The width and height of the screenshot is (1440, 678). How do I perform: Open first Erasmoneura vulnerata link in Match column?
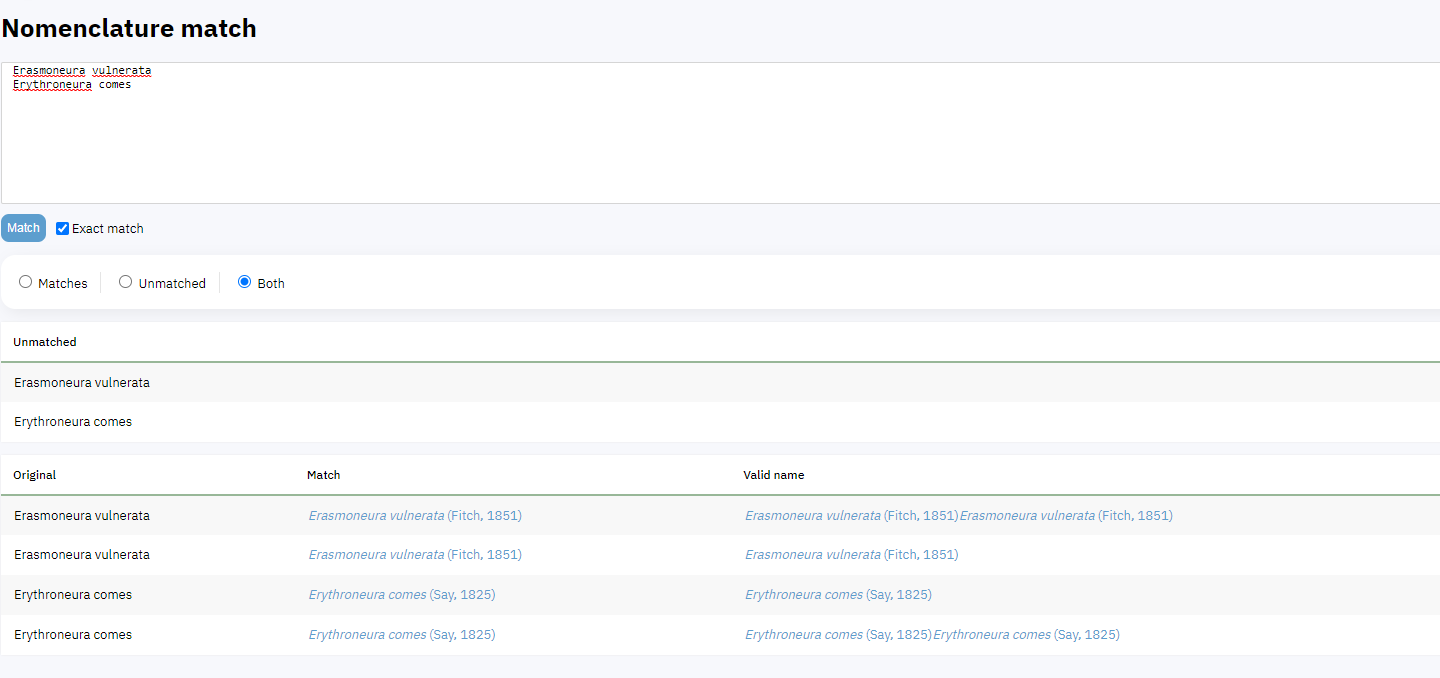pos(415,515)
